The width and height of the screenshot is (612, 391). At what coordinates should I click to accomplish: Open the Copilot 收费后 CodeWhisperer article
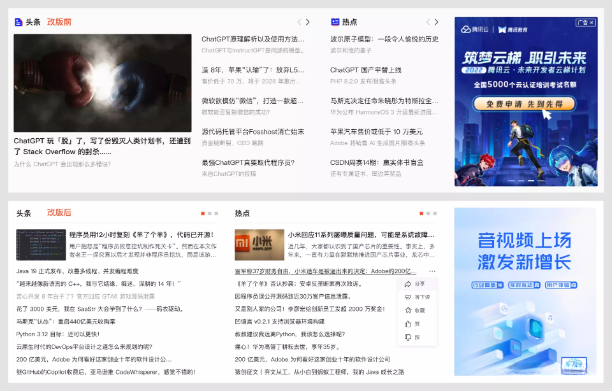(106, 372)
